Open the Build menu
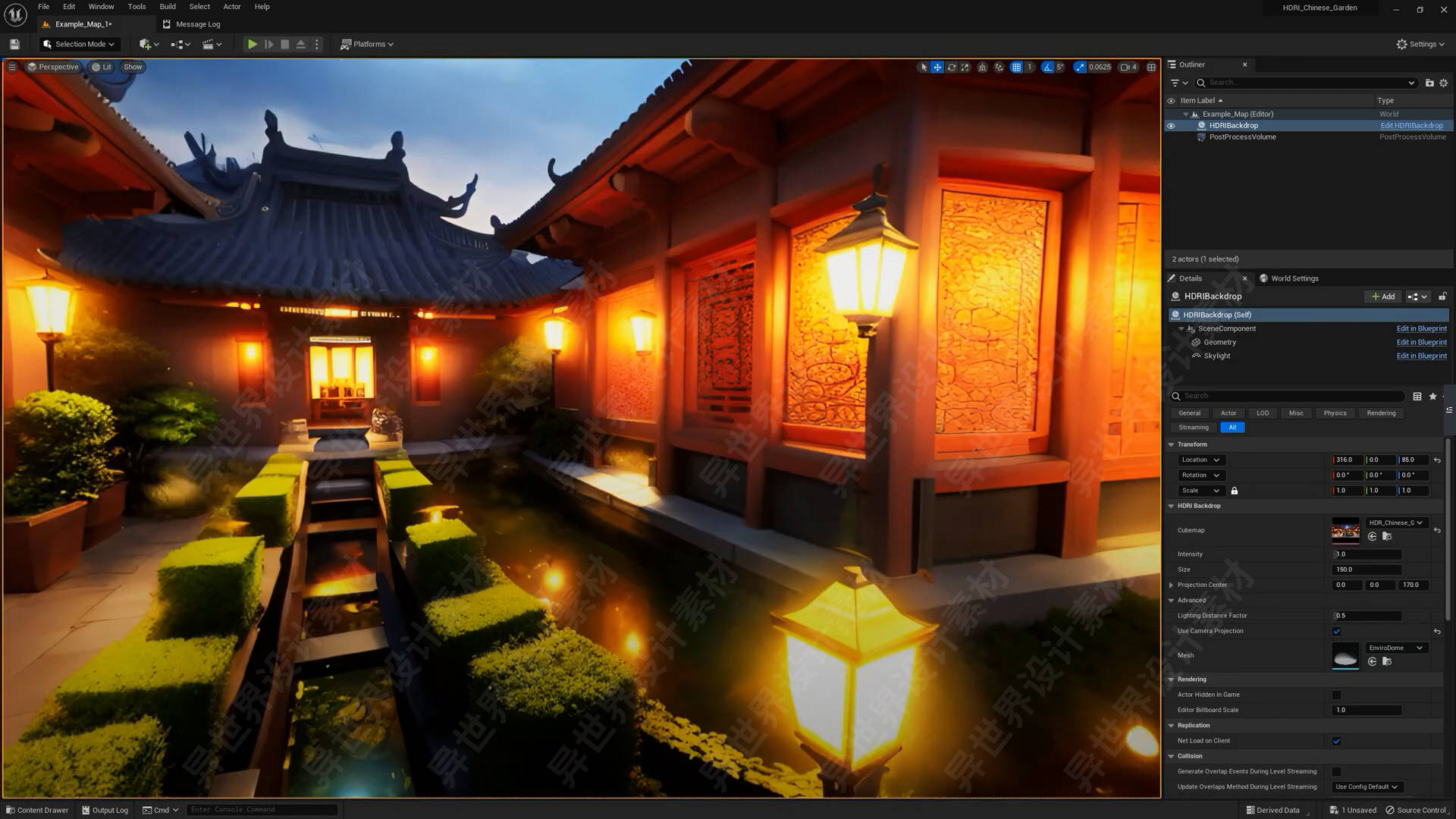 tap(167, 7)
